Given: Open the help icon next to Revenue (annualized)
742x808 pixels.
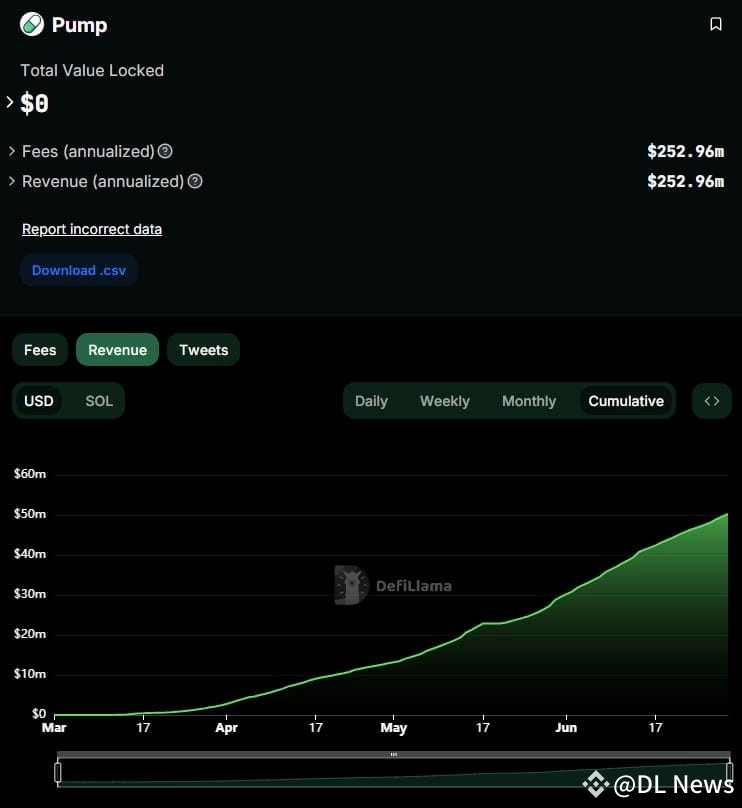Looking at the screenshot, I should 195,181.
